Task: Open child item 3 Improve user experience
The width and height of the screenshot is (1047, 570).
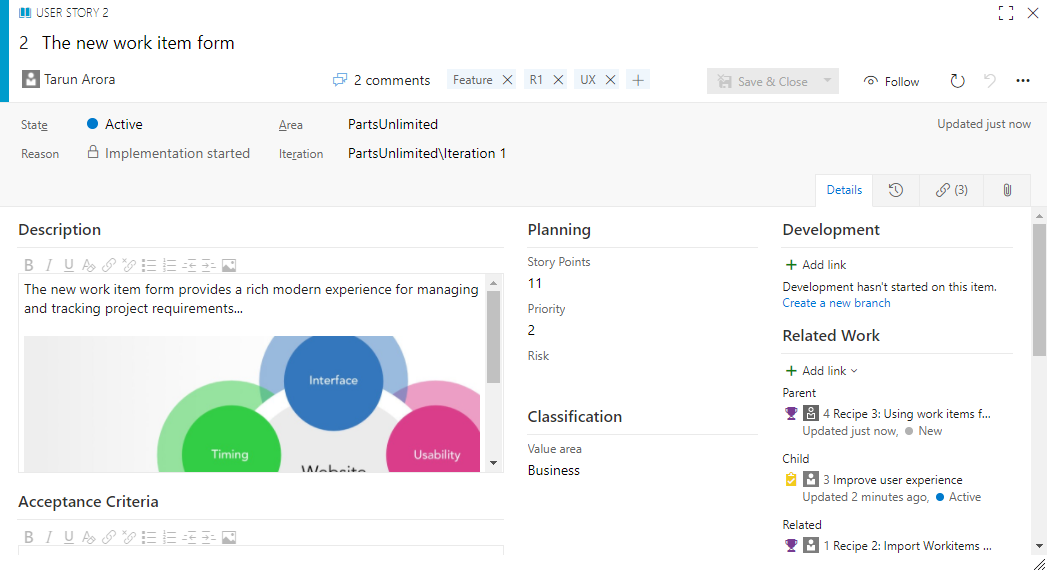Action: [x=892, y=480]
